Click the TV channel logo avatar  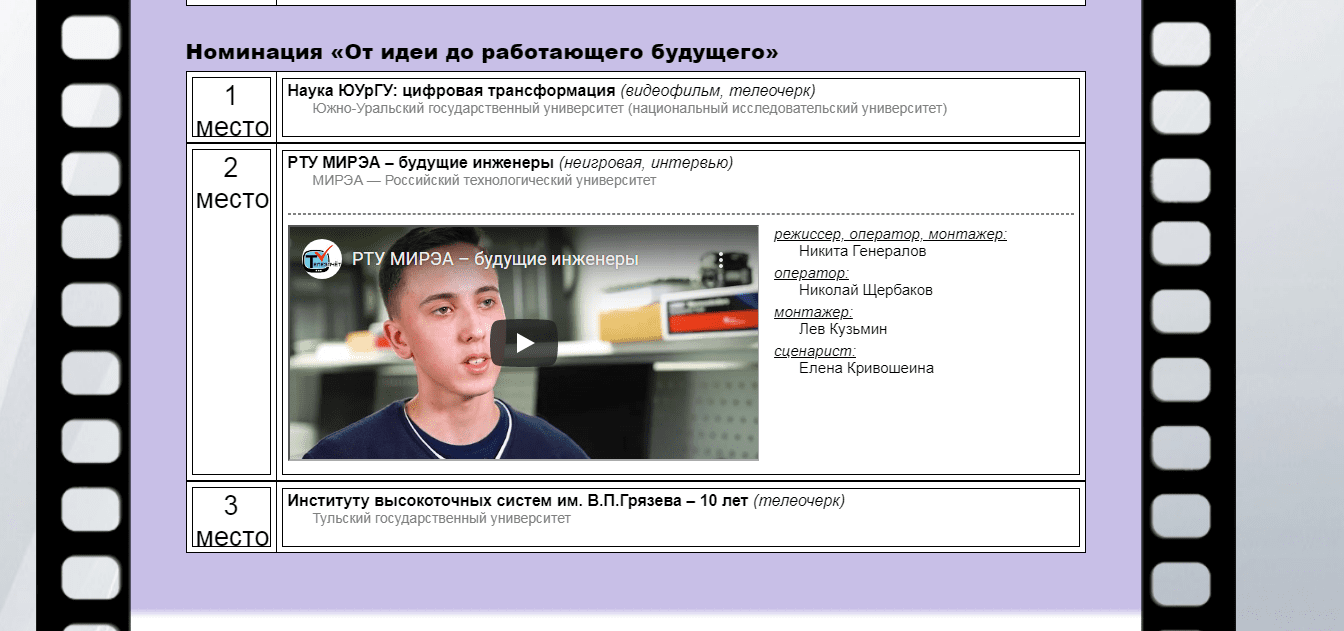[x=322, y=259]
